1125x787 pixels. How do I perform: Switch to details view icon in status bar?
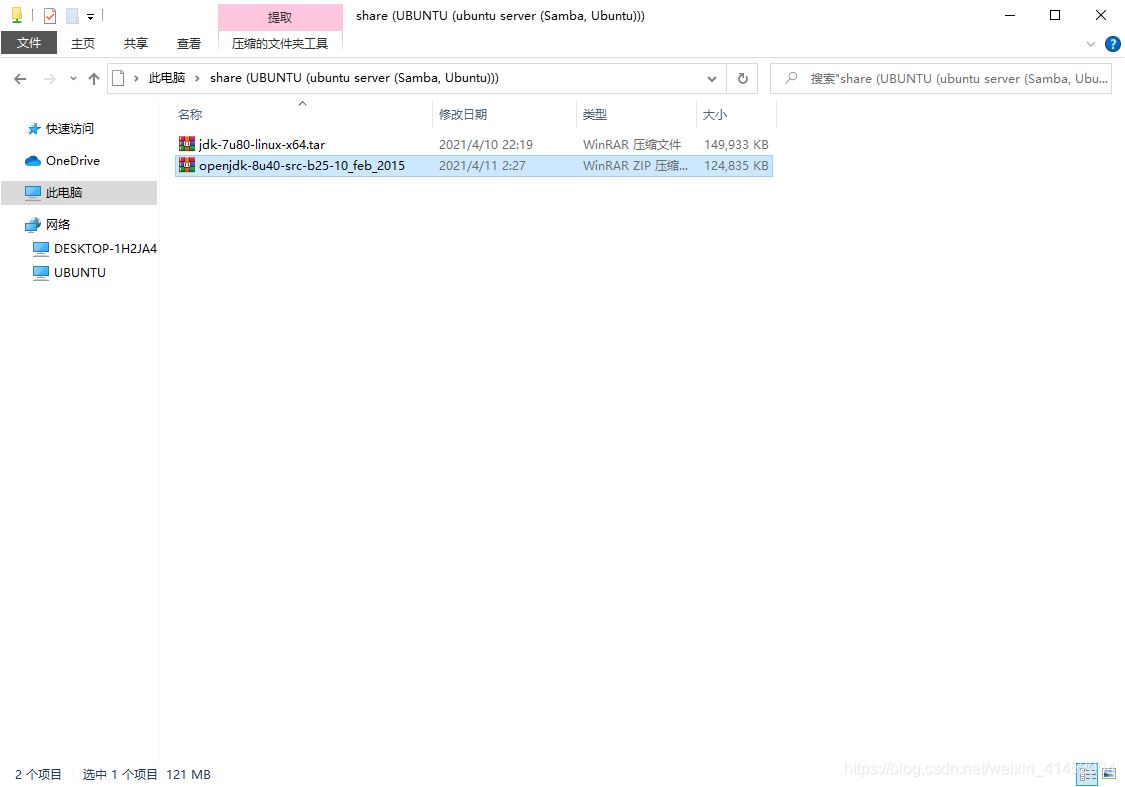coord(1087,773)
